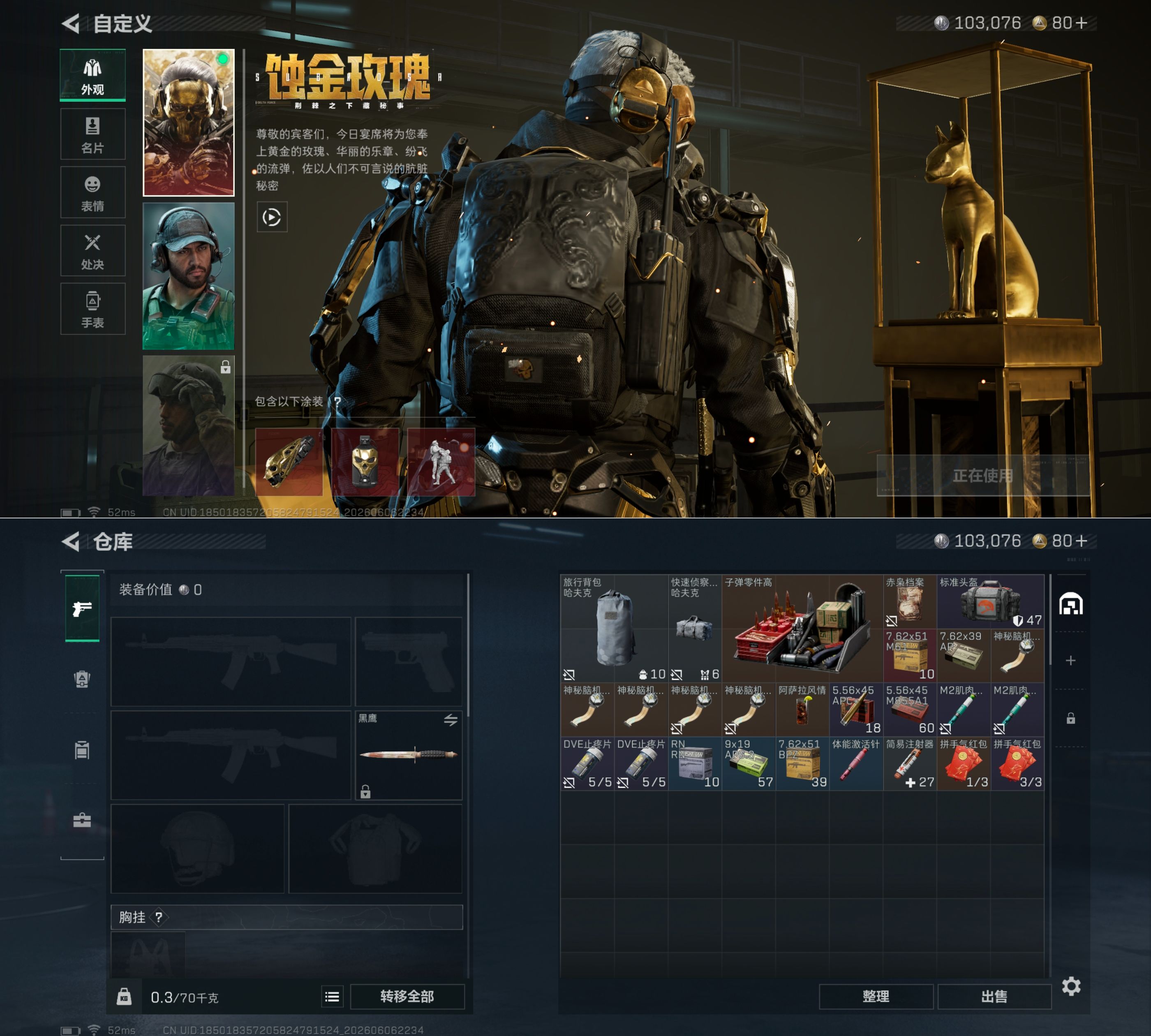
Task: Switch to the 手表 watch tab
Action: coord(93,309)
